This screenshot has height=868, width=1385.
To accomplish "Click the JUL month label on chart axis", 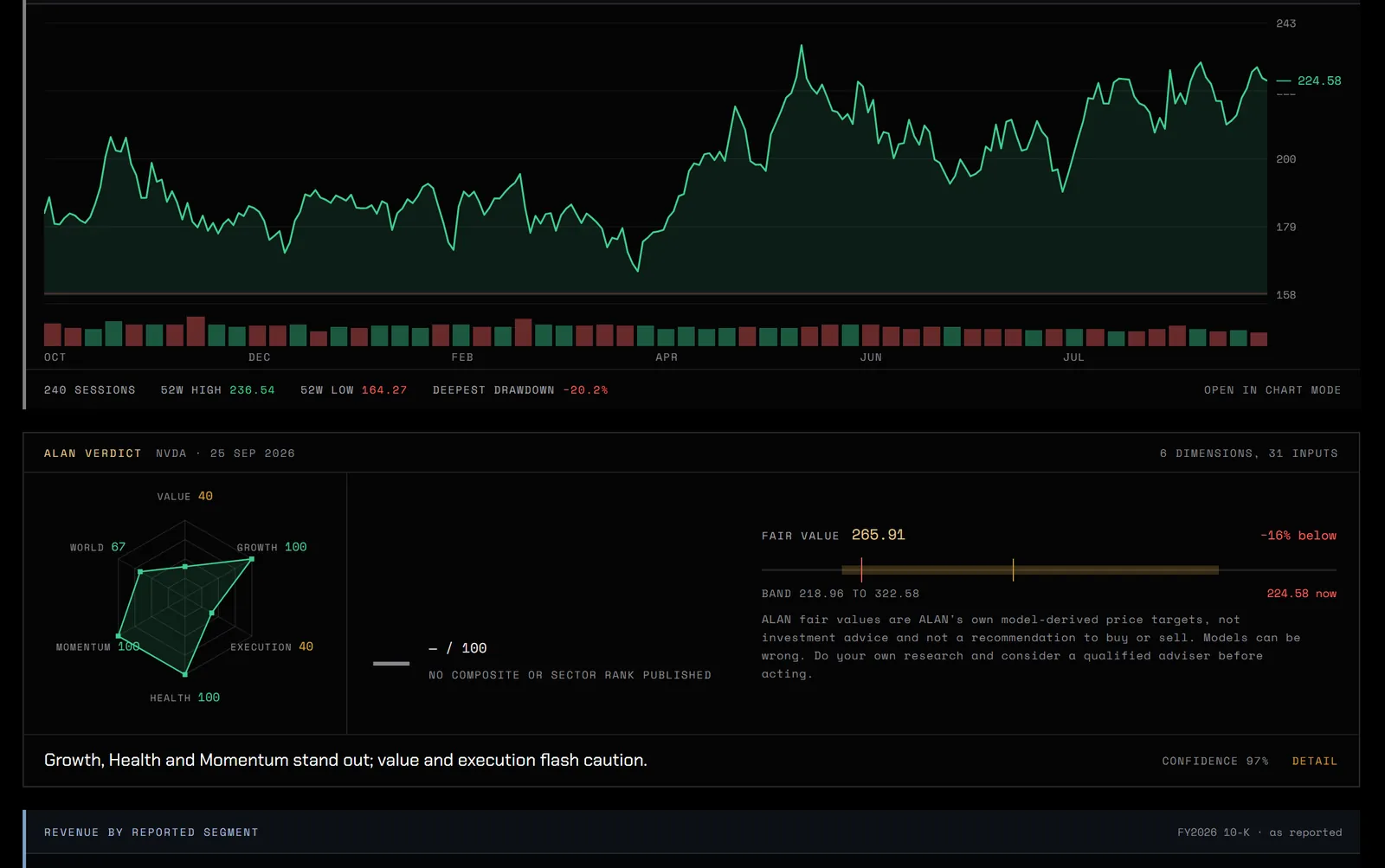I will point(1073,357).
